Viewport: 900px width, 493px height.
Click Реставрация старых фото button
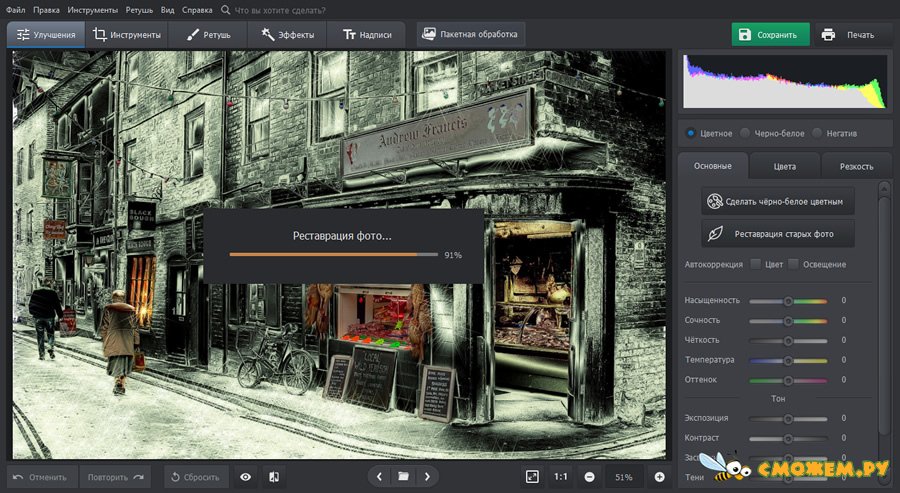pos(778,234)
